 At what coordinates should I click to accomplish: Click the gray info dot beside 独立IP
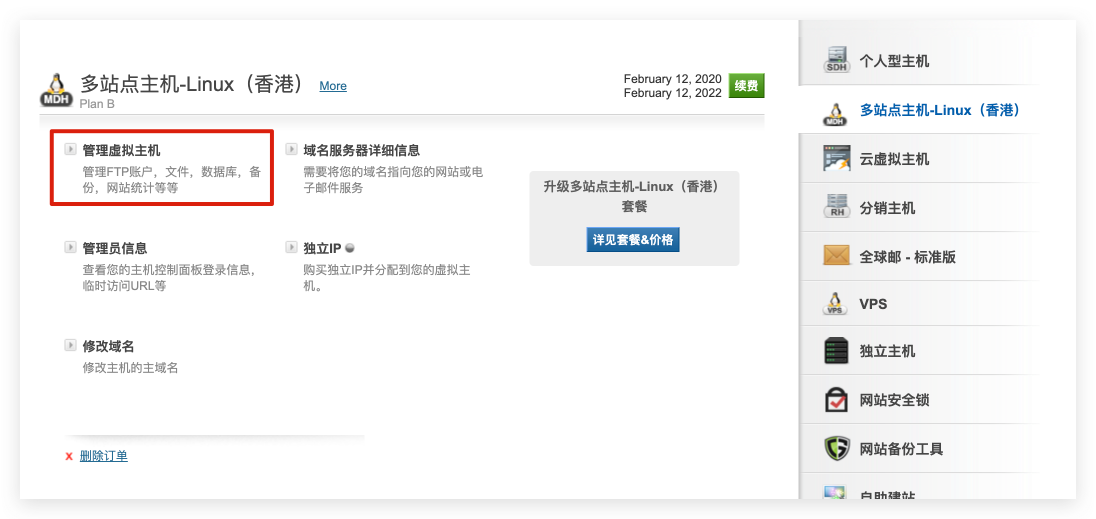(350, 247)
